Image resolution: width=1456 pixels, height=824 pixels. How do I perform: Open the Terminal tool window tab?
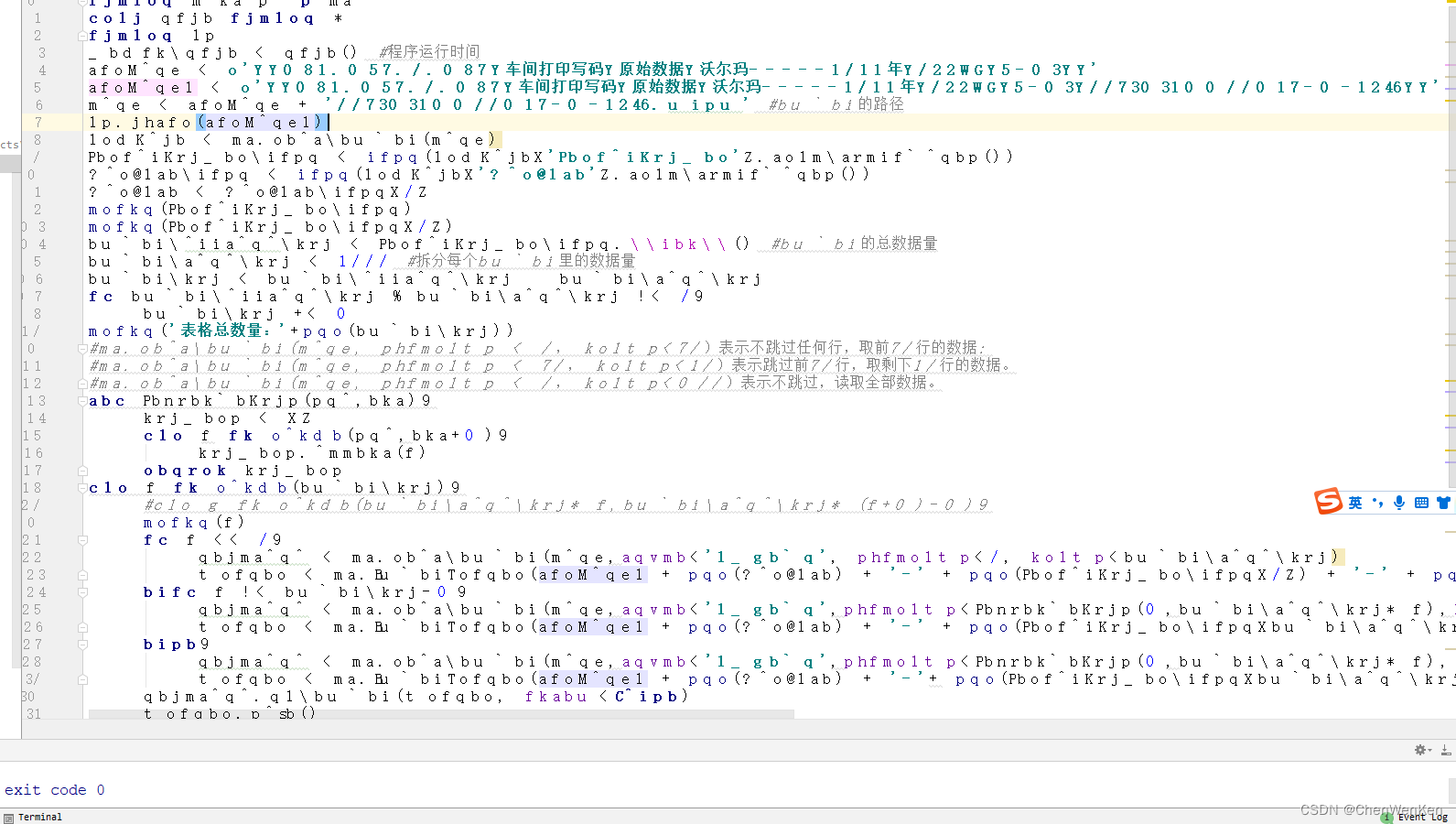click(x=33, y=817)
